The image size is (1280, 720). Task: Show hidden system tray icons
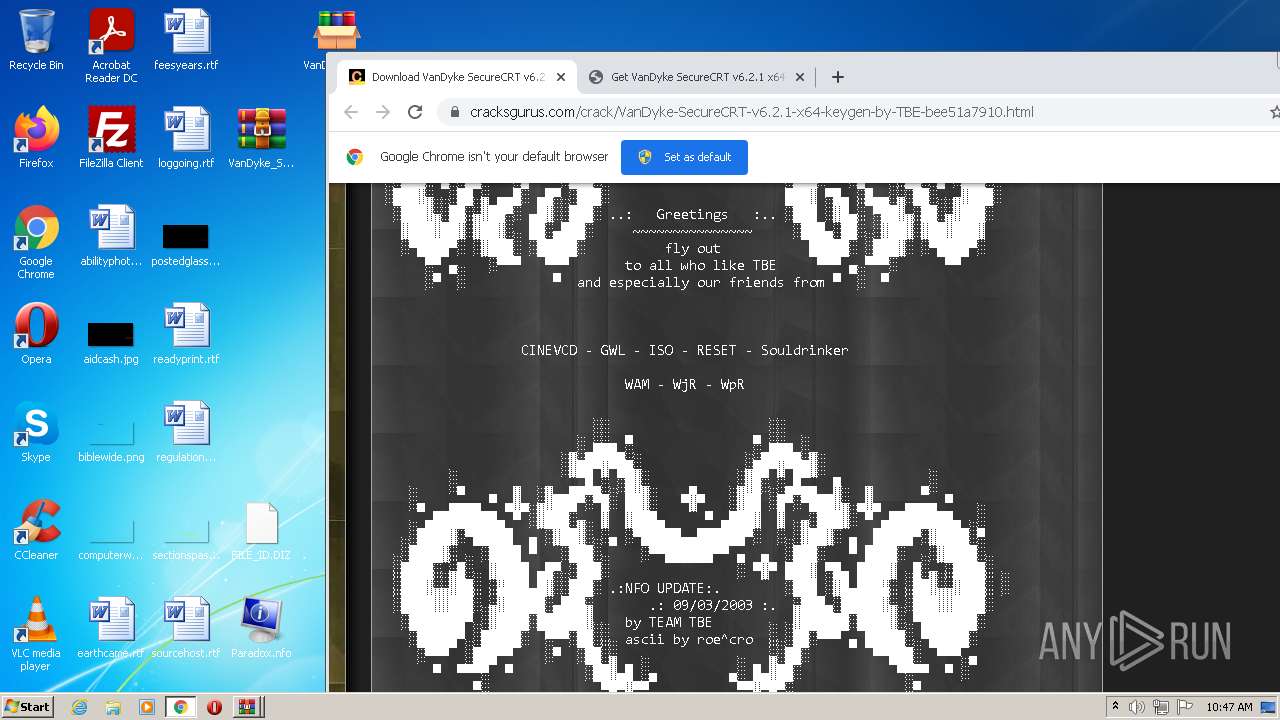click(x=1116, y=707)
